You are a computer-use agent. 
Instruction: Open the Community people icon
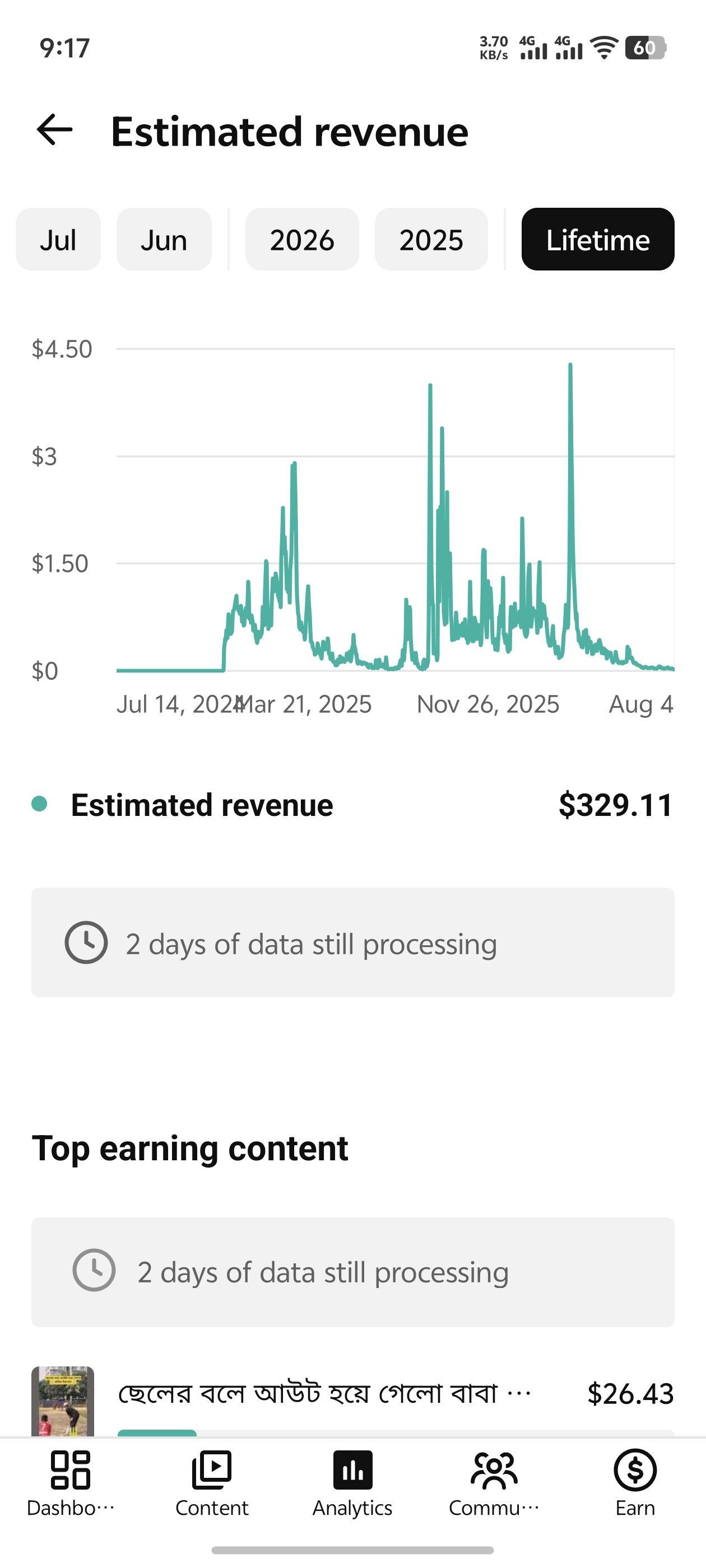(x=494, y=1469)
